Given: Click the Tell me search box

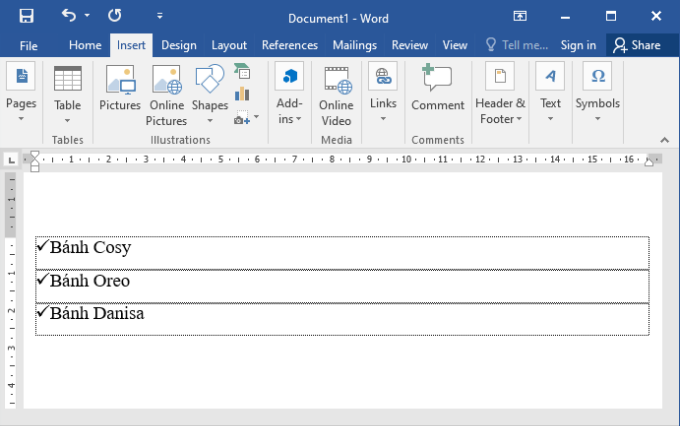Looking at the screenshot, I should [517, 45].
